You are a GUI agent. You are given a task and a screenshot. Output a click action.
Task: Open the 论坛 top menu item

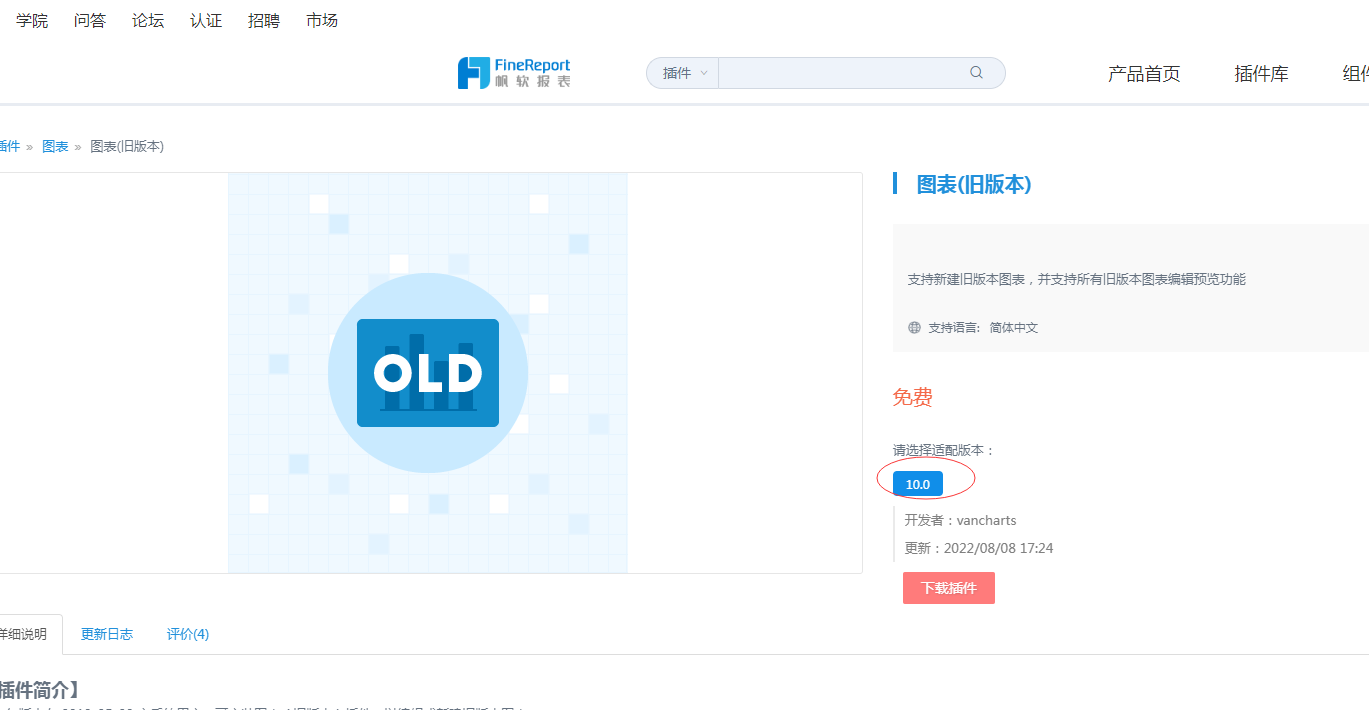pyautogui.click(x=148, y=20)
